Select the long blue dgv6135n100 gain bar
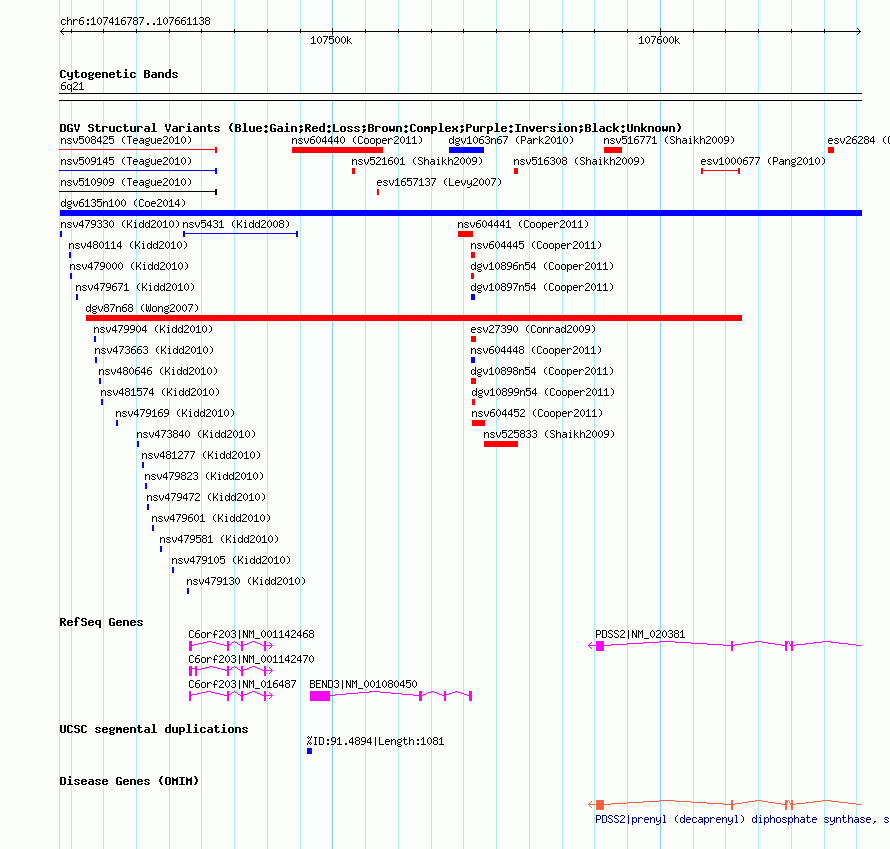Screen dimensions: 890x849 (x=460, y=213)
